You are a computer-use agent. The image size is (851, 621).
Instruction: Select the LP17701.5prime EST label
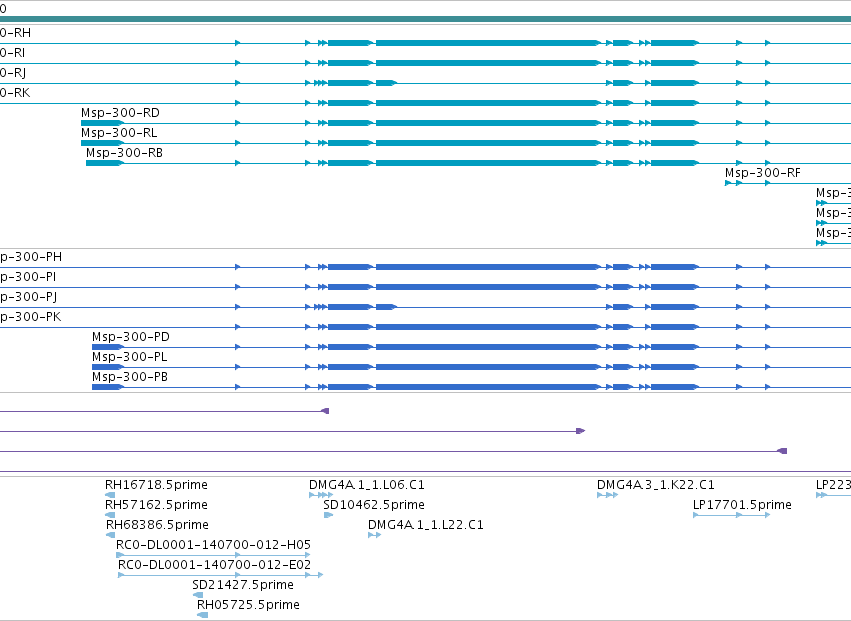[x=742, y=505]
